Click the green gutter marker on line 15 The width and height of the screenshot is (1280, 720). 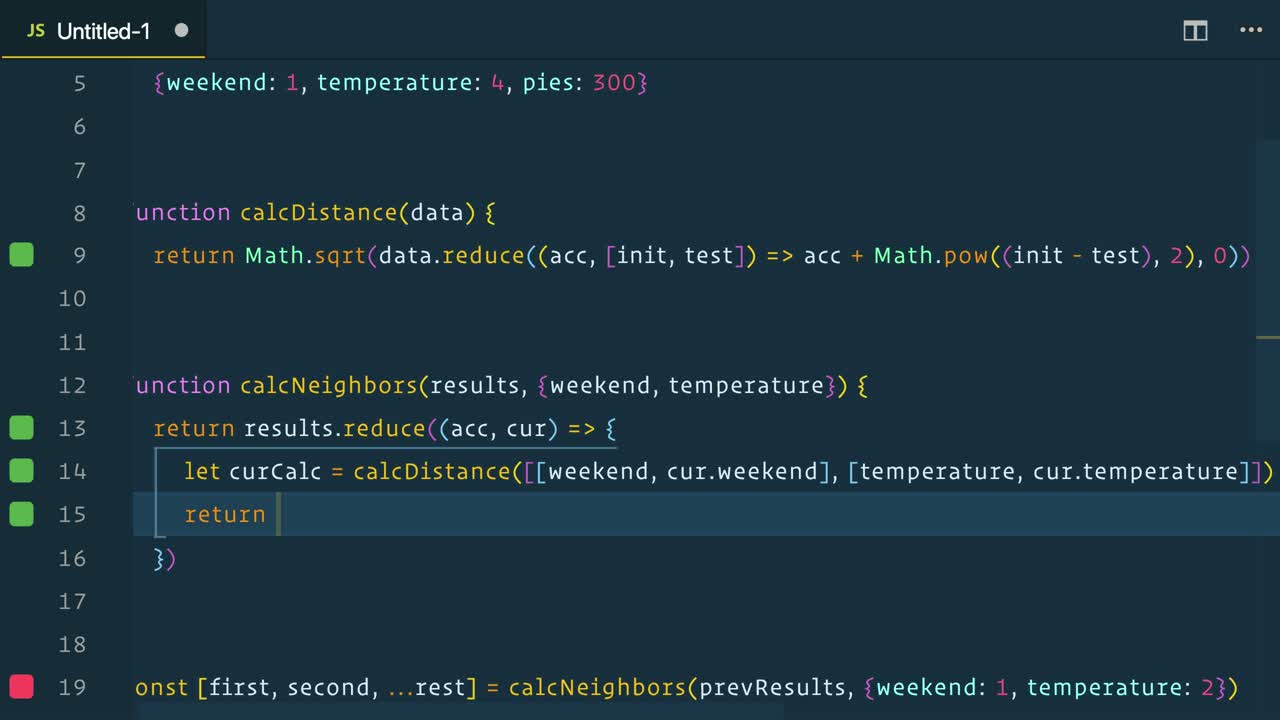pyautogui.click(x=21, y=514)
